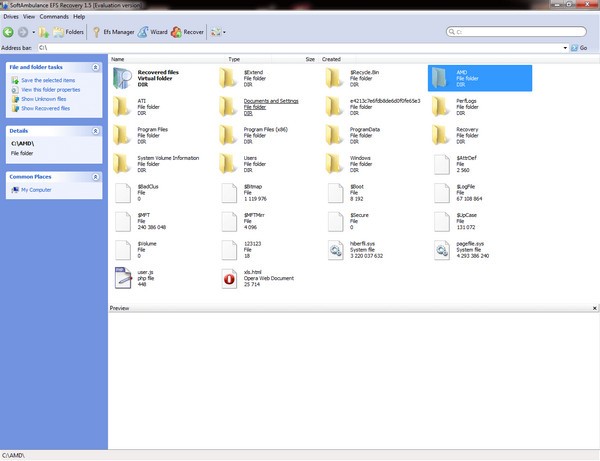Click the Back navigation arrow
The height and width of the screenshot is (461, 600).
[x=9, y=32]
